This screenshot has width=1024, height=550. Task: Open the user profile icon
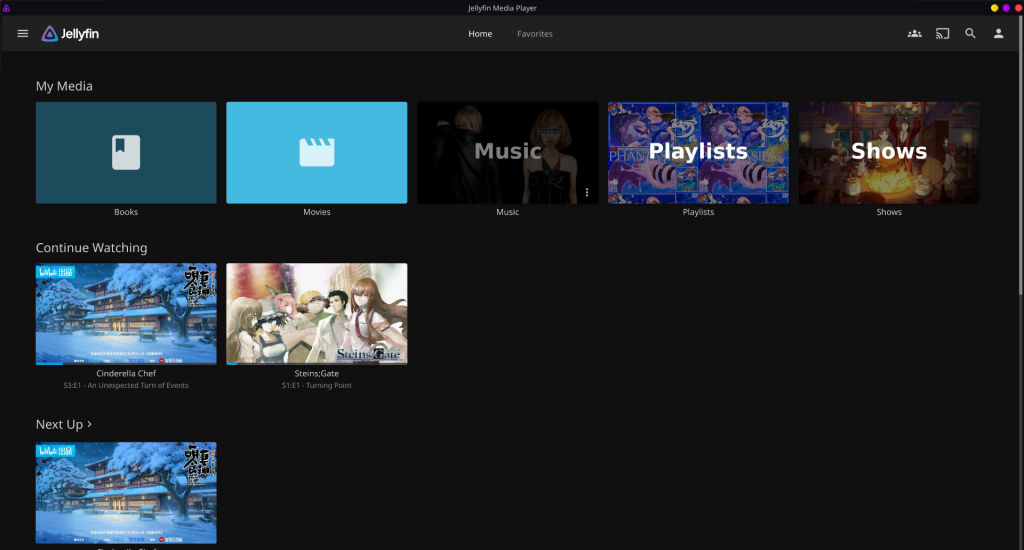point(998,34)
